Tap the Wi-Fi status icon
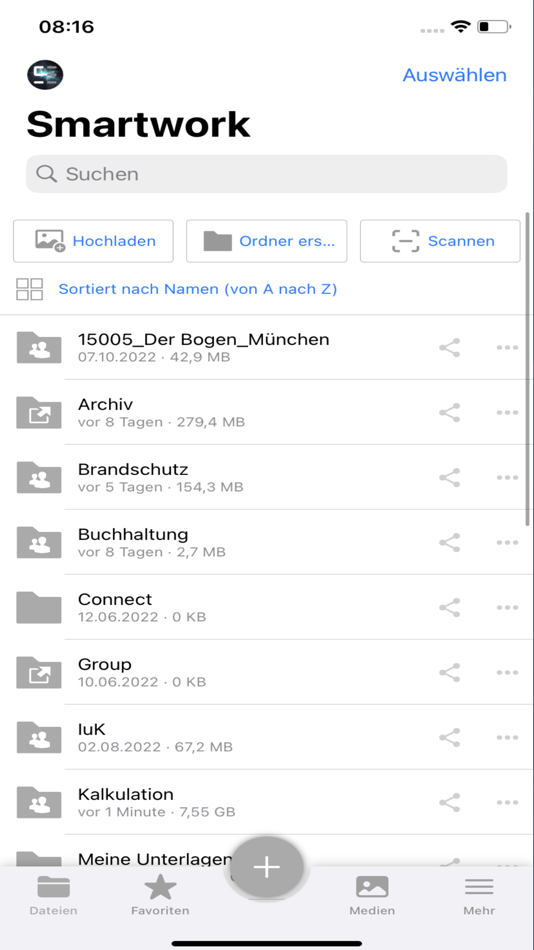The height and width of the screenshot is (950, 534). [461, 27]
